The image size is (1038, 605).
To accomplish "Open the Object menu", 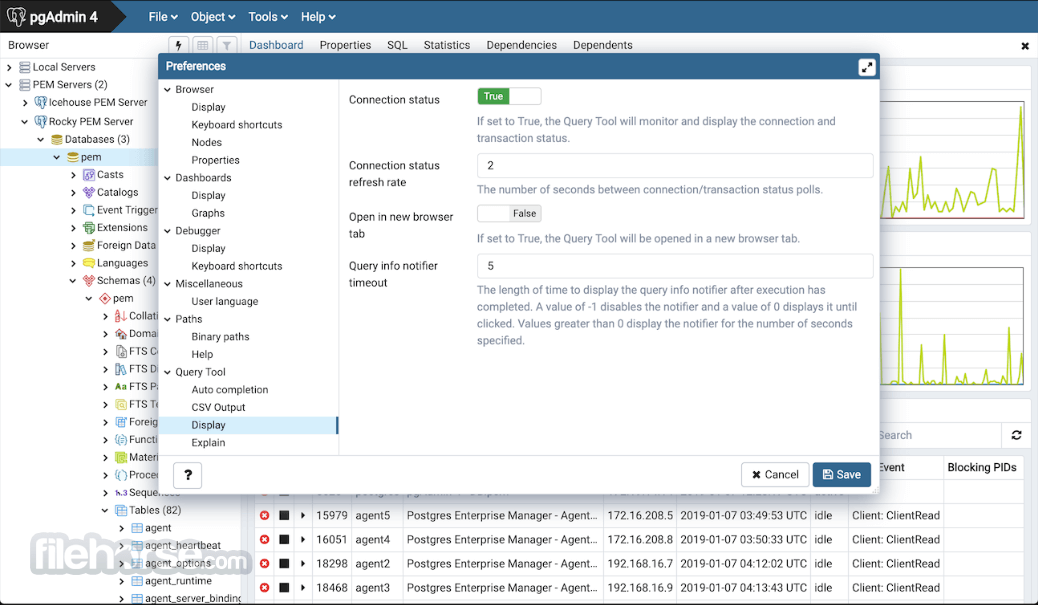I will click(212, 17).
